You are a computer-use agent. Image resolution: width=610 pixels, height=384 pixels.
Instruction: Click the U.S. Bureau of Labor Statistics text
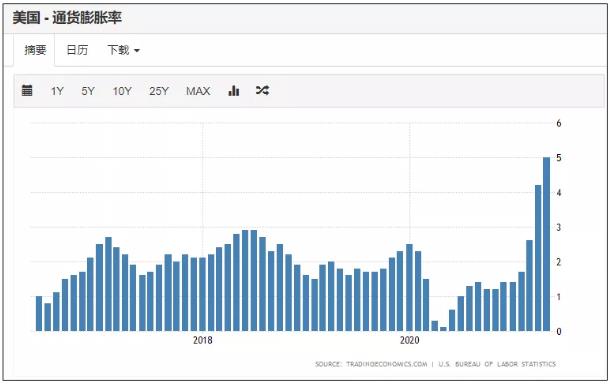(x=497, y=364)
